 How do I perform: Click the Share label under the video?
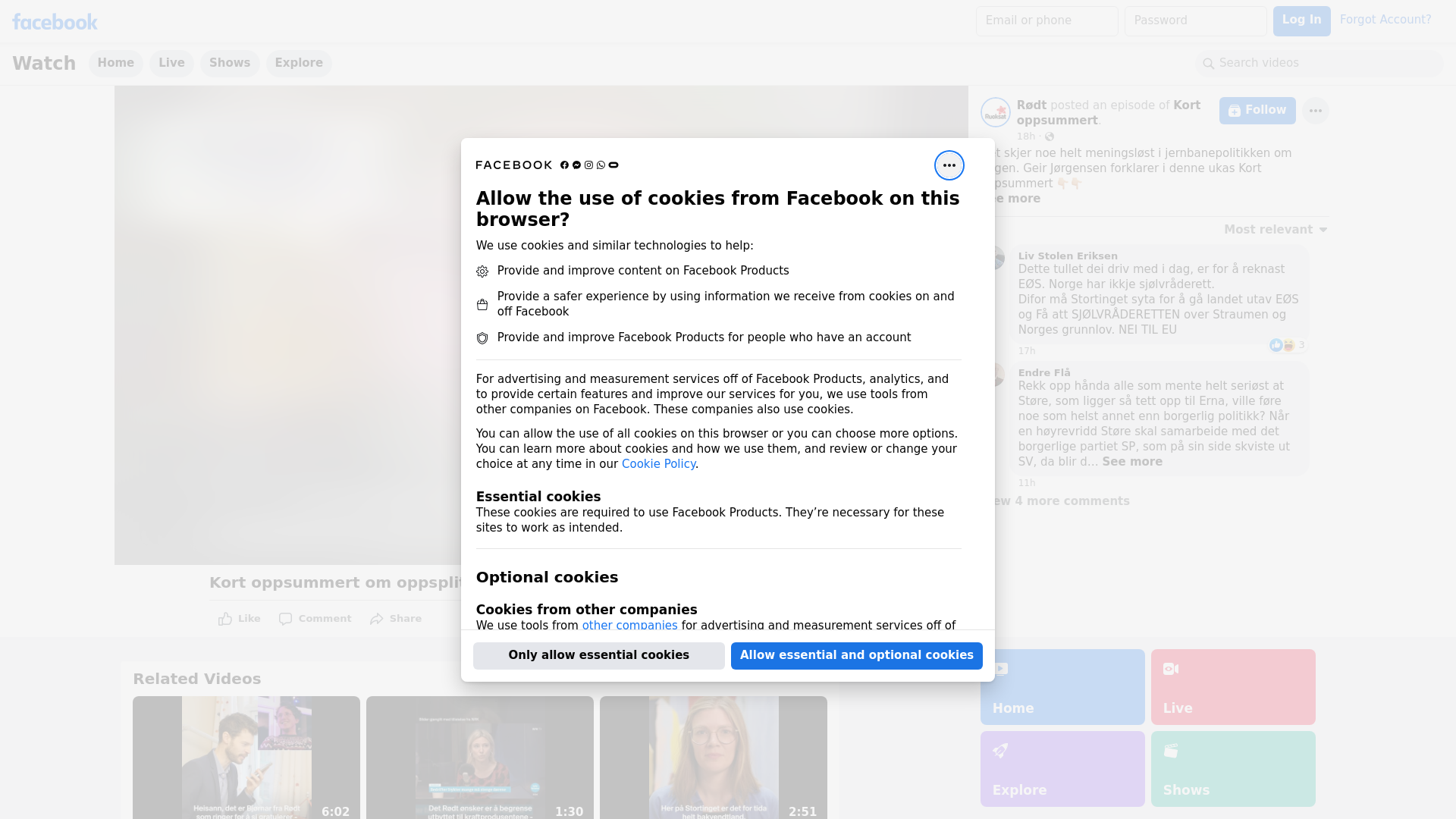coord(406,619)
